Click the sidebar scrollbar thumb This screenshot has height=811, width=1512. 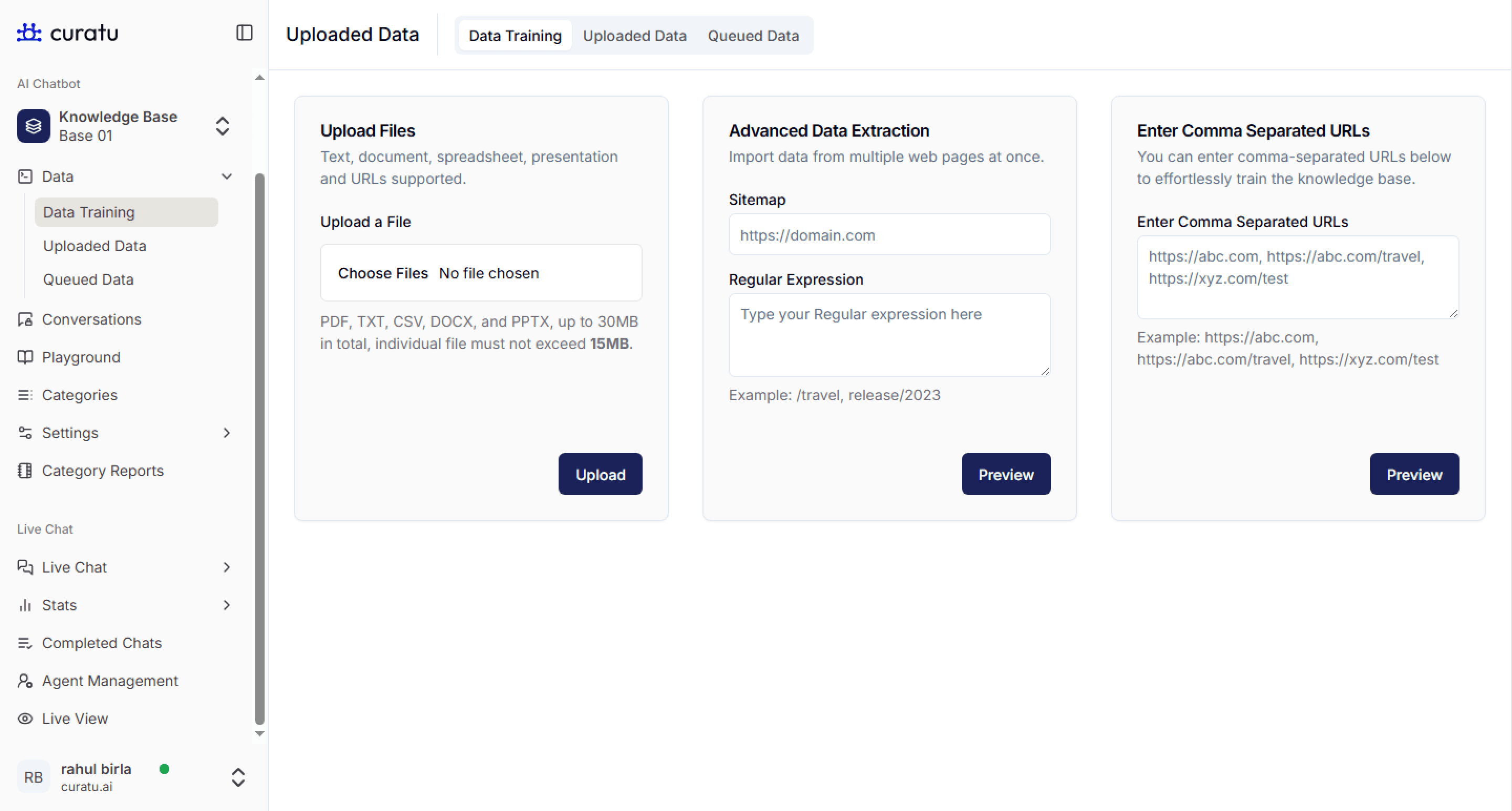point(259,449)
